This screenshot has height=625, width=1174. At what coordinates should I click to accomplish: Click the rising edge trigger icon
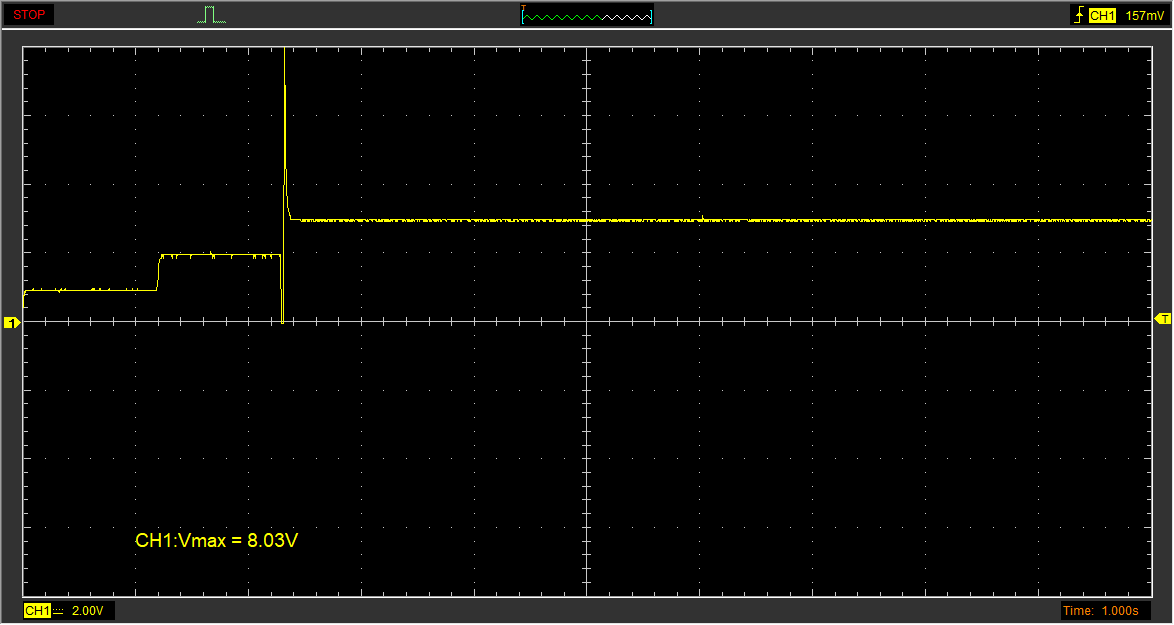pos(1079,15)
